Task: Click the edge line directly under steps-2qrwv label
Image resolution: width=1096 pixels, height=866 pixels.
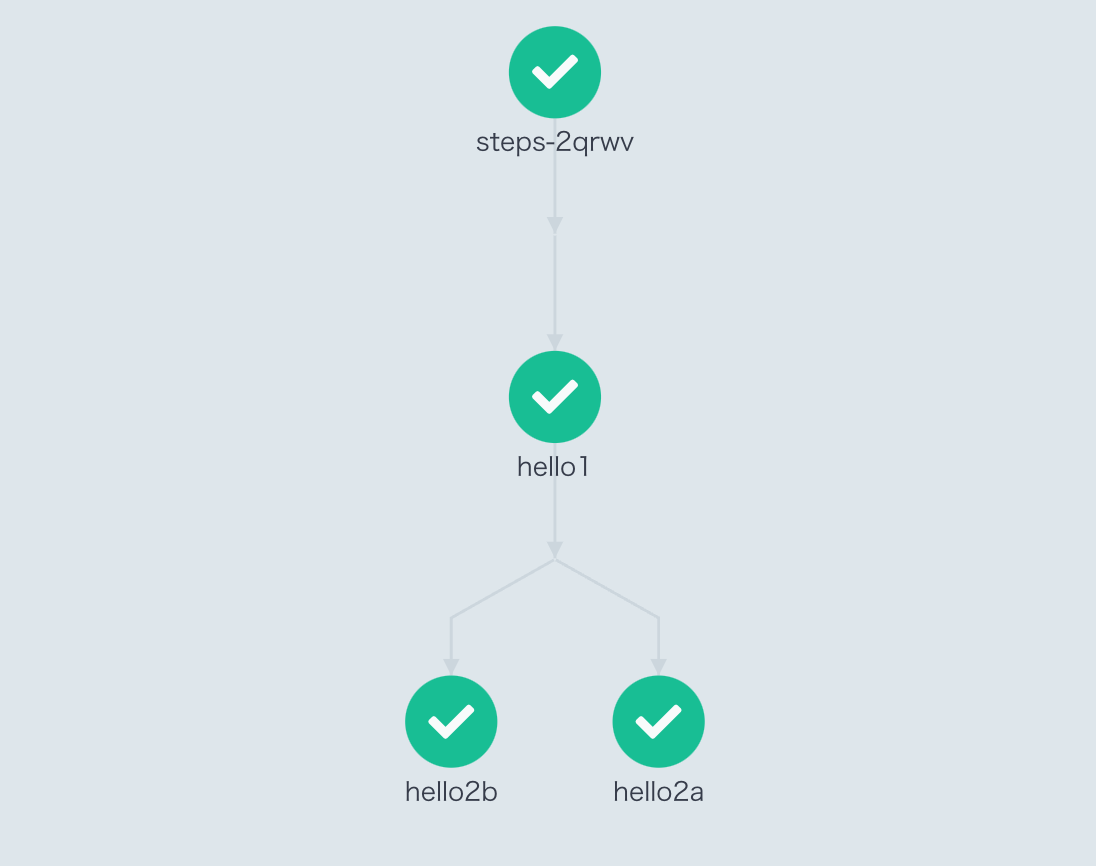Action: (x=555, y=185)
